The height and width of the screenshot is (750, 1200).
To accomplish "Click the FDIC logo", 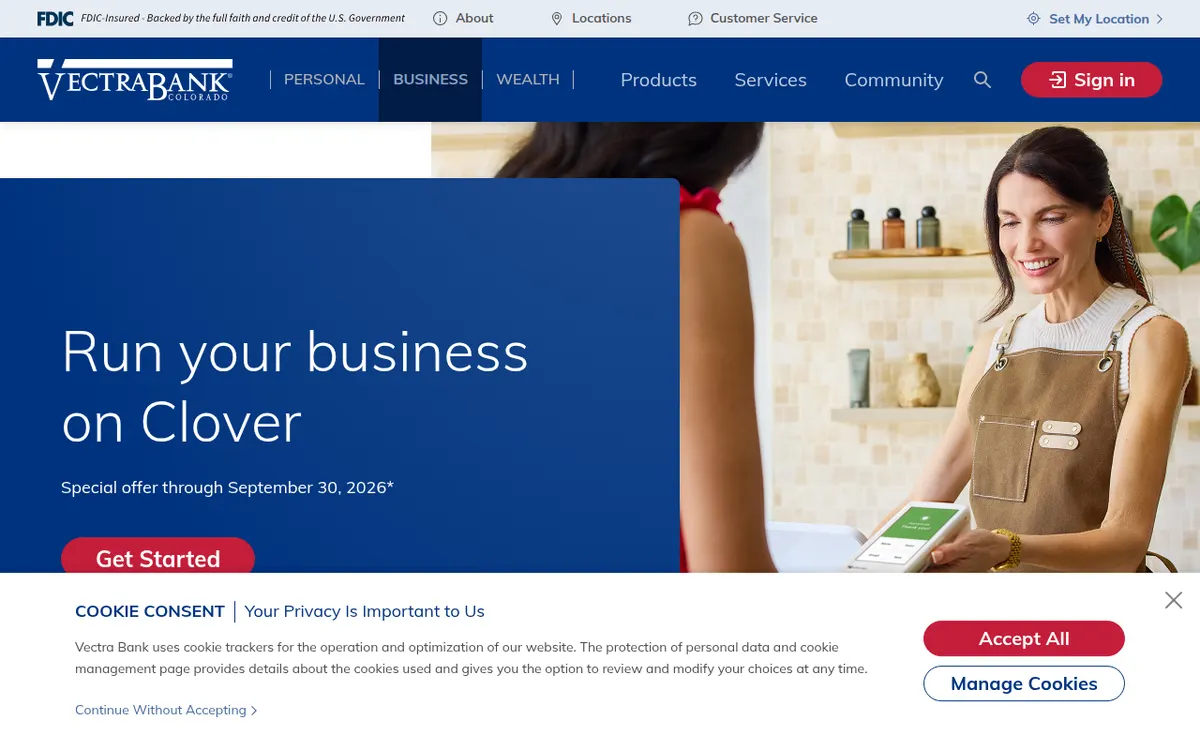I will (x=55, y=18).
